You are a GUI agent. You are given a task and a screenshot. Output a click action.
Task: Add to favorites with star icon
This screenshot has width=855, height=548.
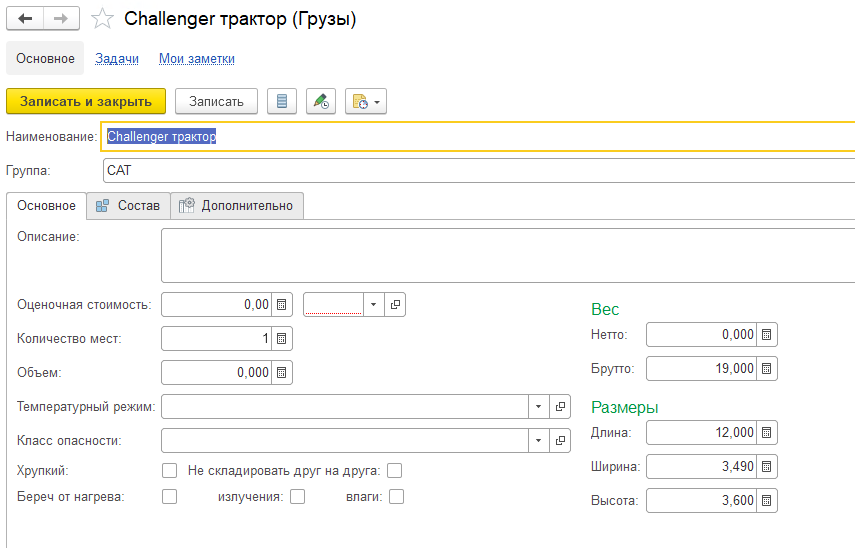pyautogui.click(x=101, y=19)
